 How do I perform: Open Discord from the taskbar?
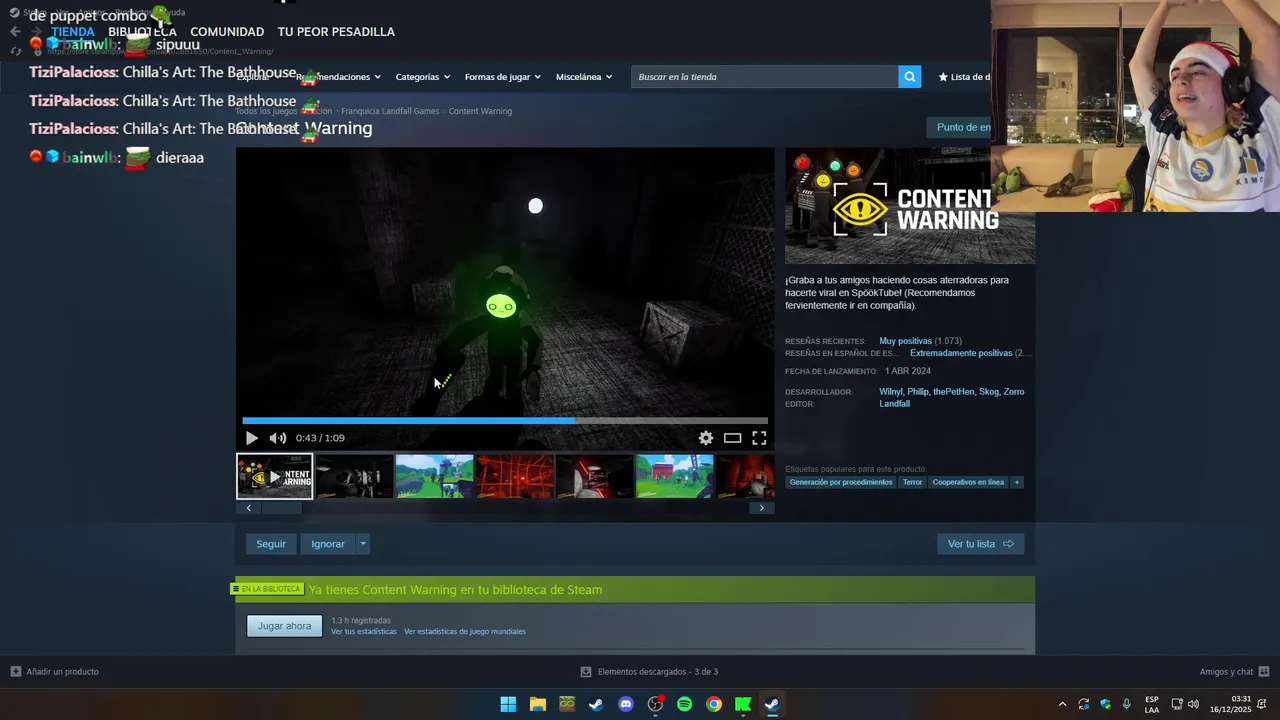coord(626,704)
